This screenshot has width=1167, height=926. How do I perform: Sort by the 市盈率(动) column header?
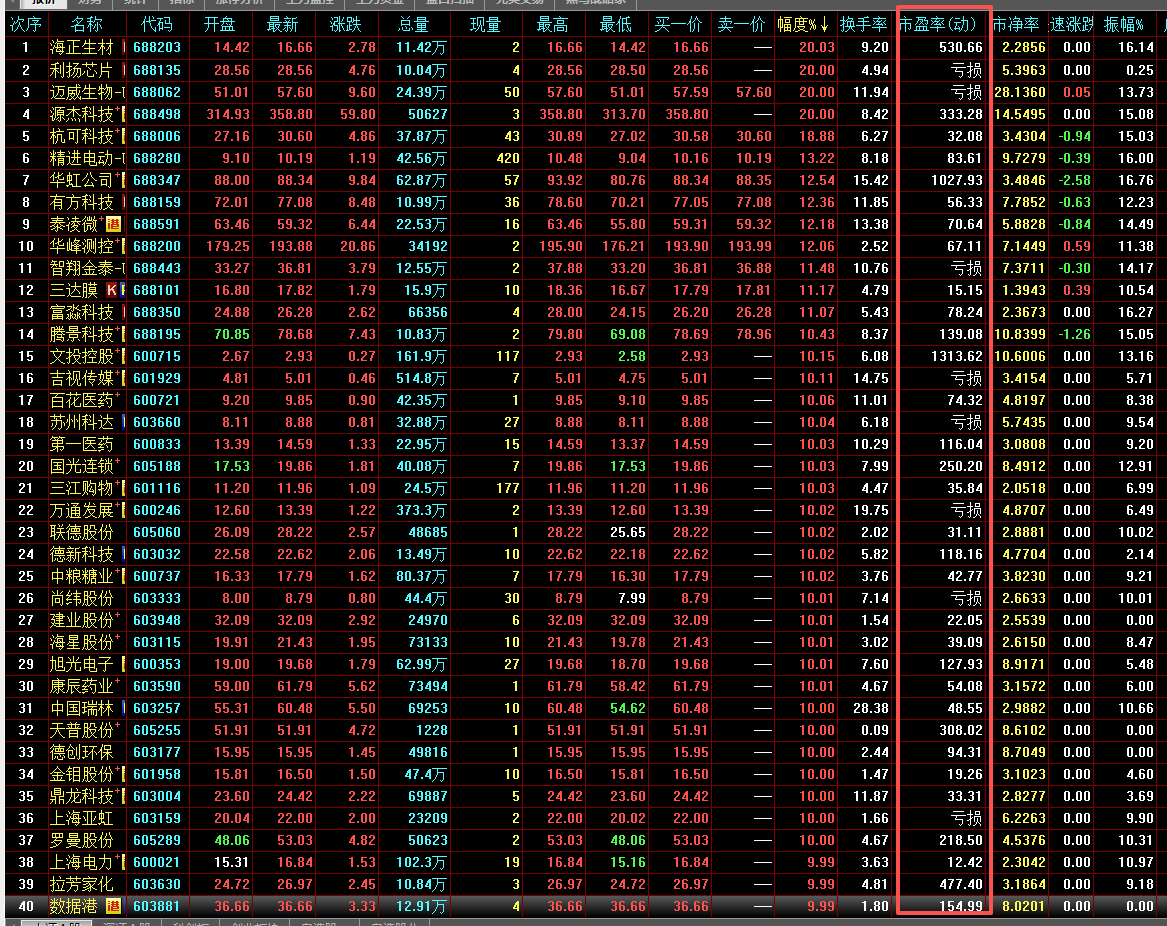point(937,25)
